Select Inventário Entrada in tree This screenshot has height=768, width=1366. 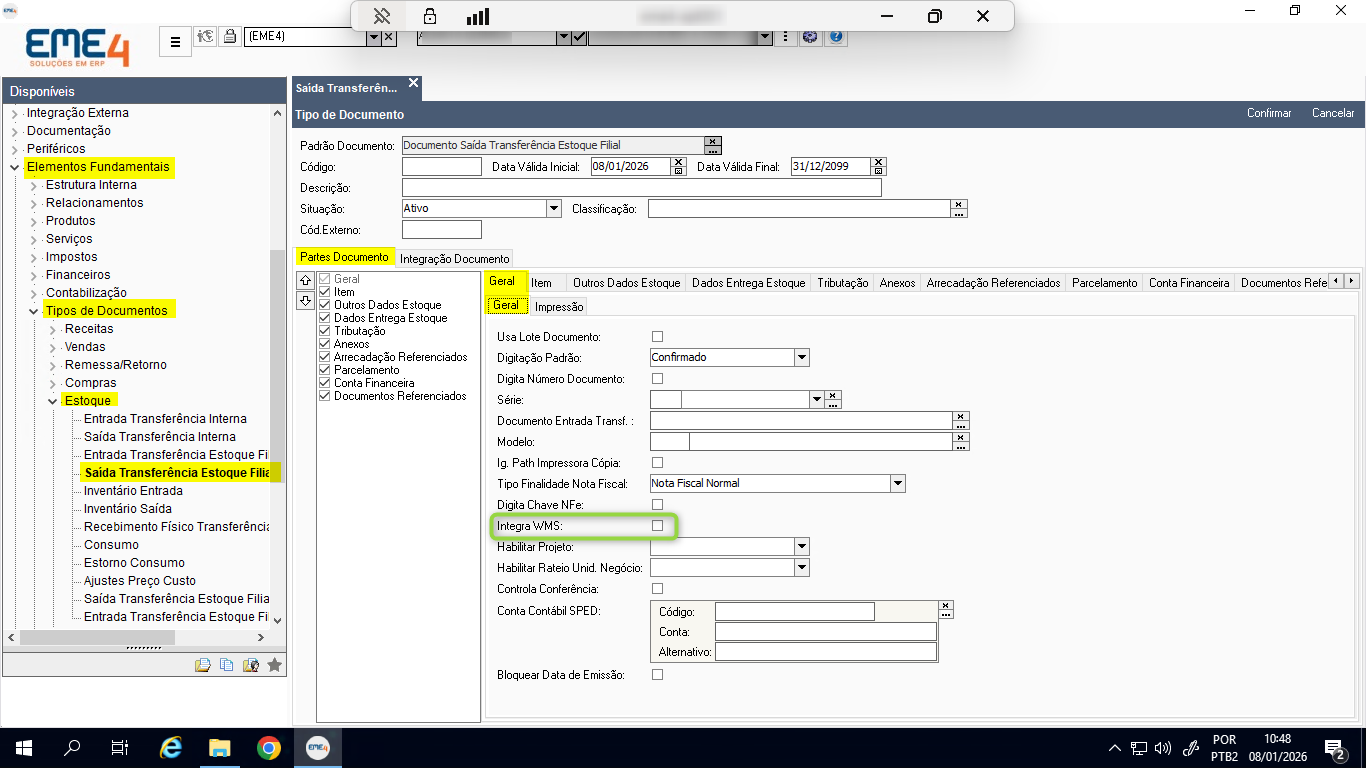[133, 491]
